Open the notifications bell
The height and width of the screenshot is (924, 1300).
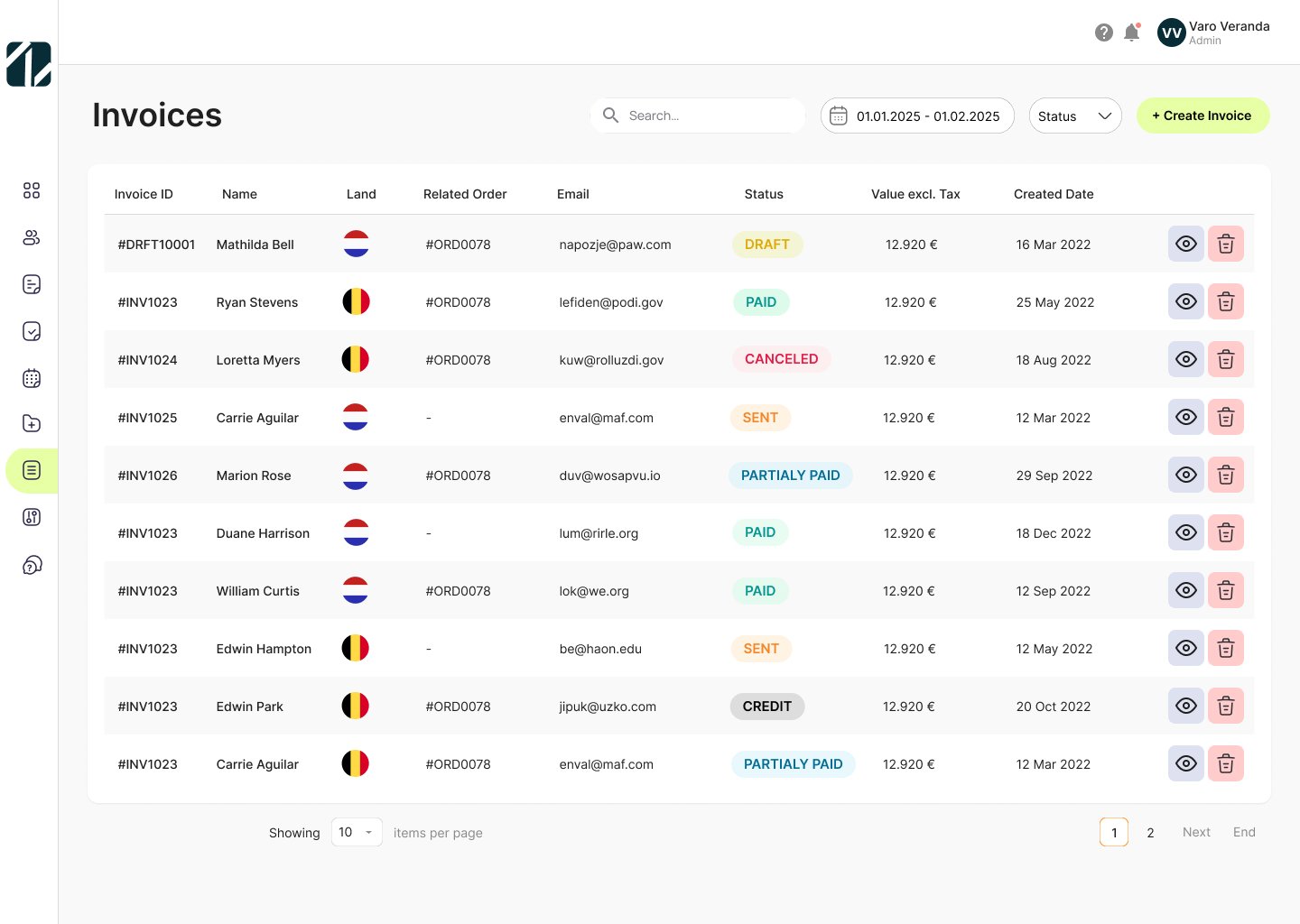[1131, 32]
